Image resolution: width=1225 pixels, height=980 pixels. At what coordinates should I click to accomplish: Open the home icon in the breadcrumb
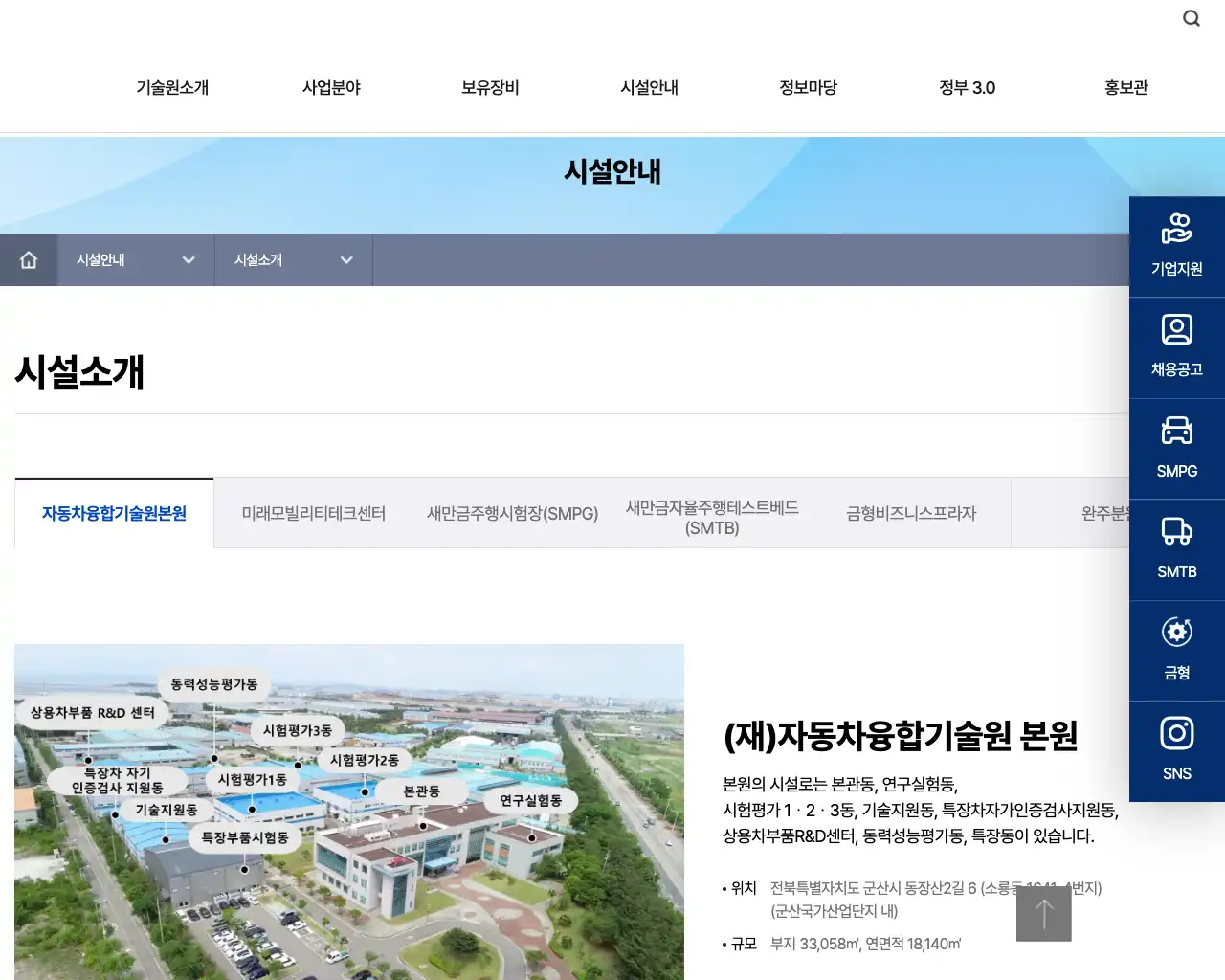[29, 259]
